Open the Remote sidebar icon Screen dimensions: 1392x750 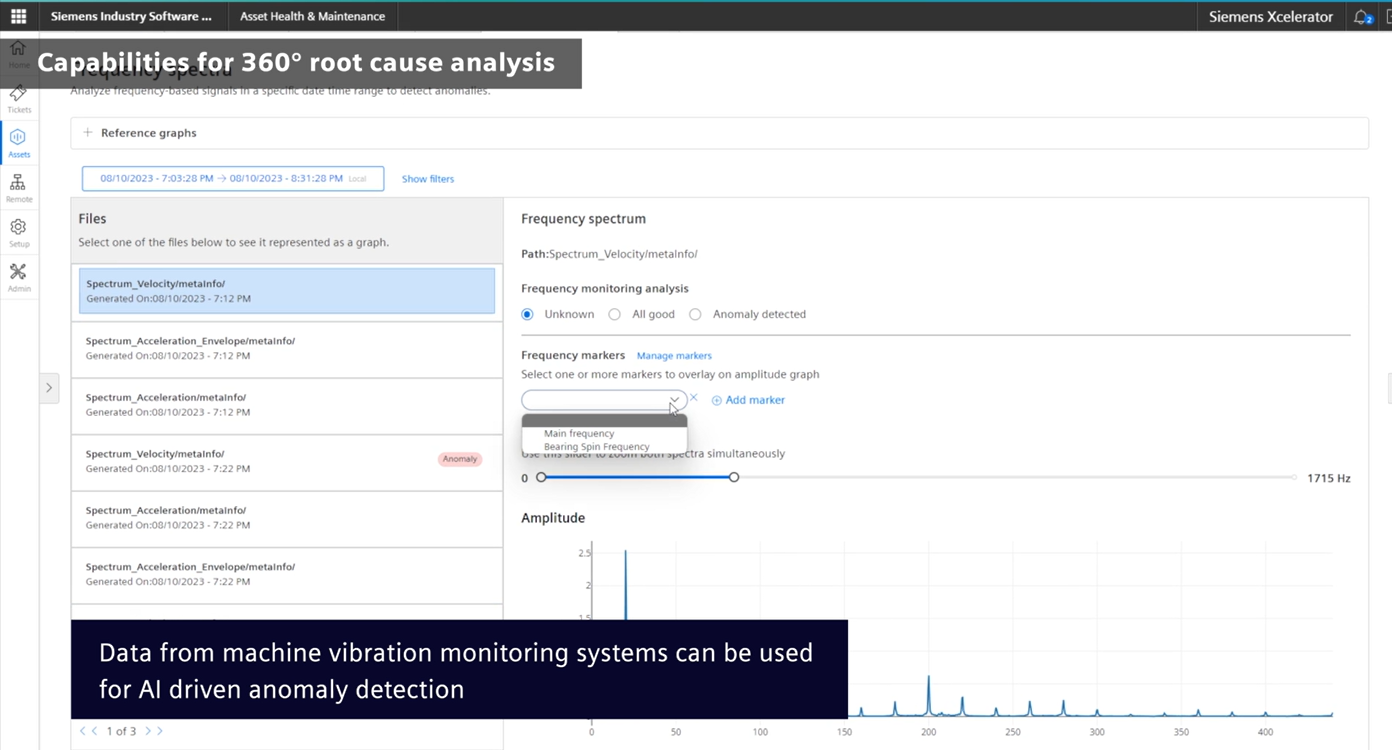pos(18,187)
